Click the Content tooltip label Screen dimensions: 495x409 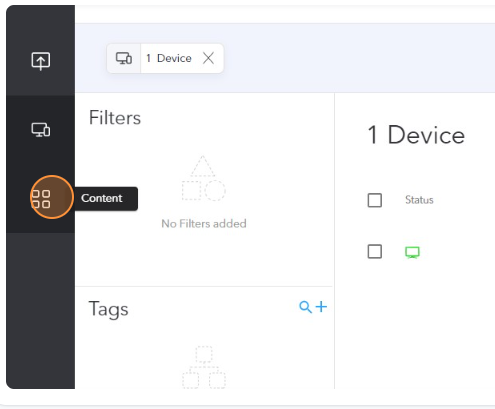tap(102, 198)
